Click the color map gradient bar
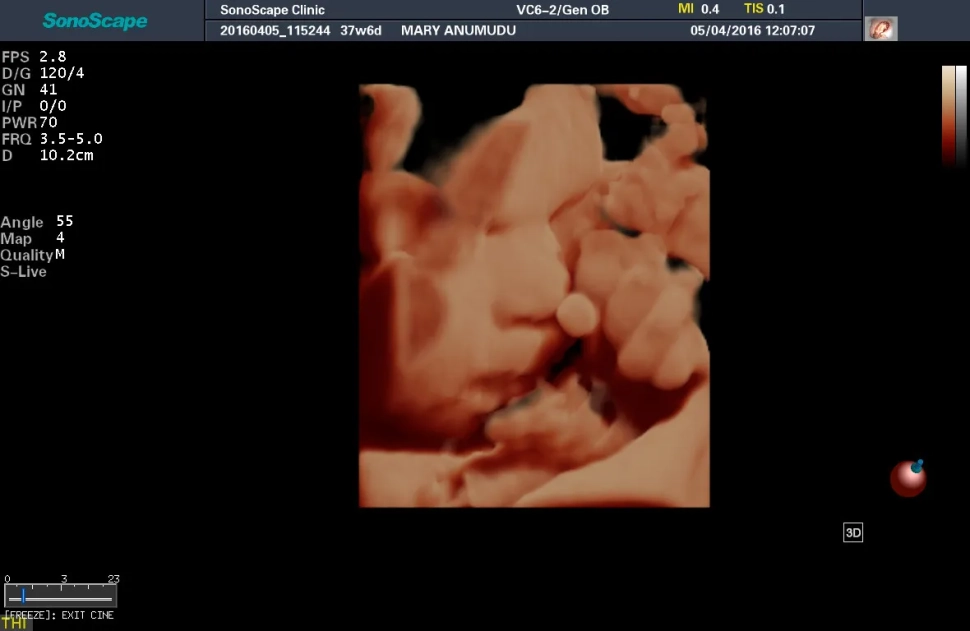Screen dimensions: 970x631 pos(954,115)
